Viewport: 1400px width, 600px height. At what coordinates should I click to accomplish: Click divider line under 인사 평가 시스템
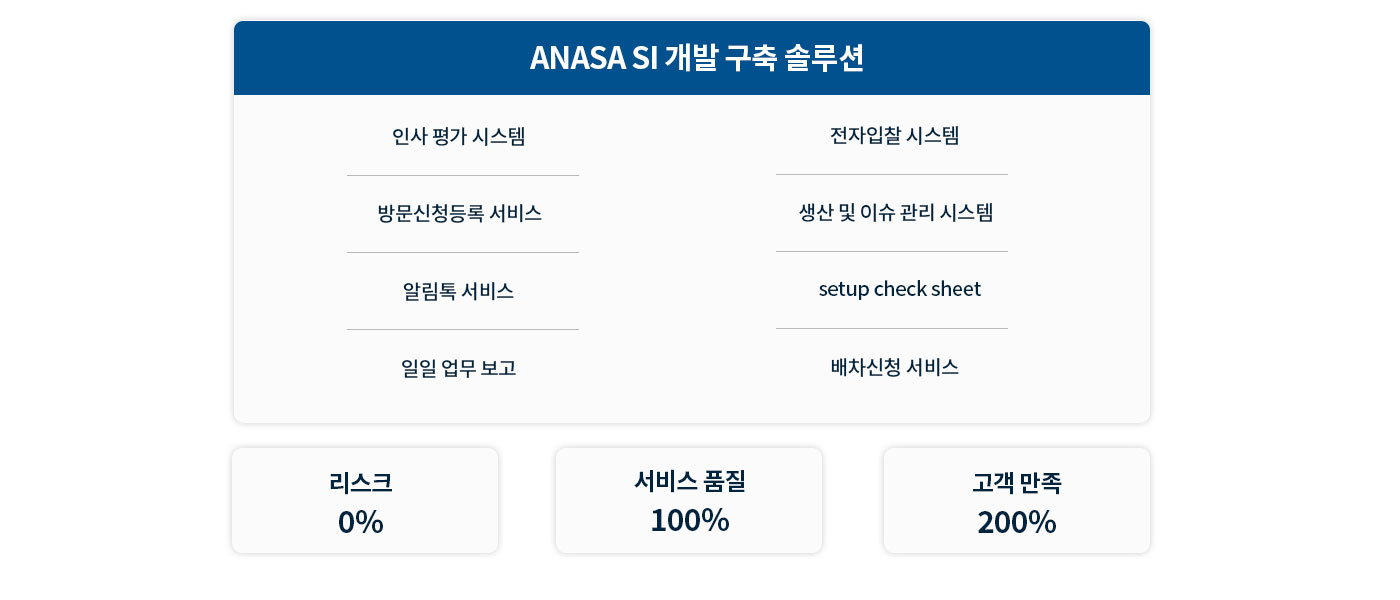(x=463, y=175)
